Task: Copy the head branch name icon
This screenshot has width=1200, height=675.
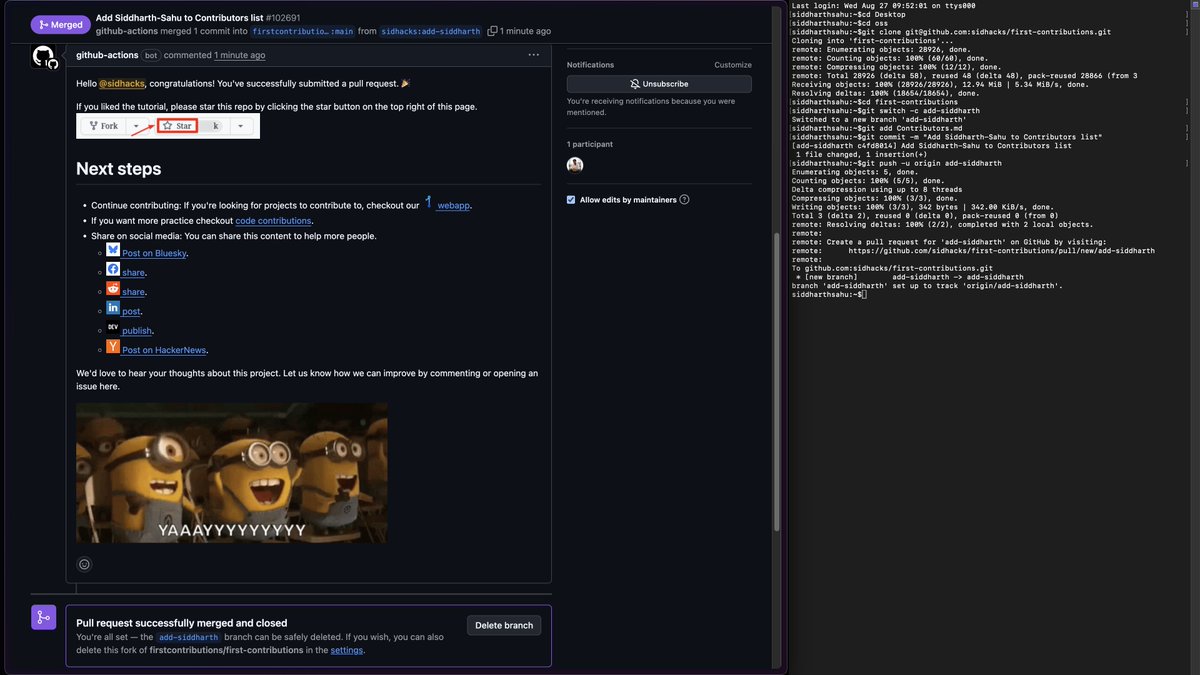Action: coord(492,31)
